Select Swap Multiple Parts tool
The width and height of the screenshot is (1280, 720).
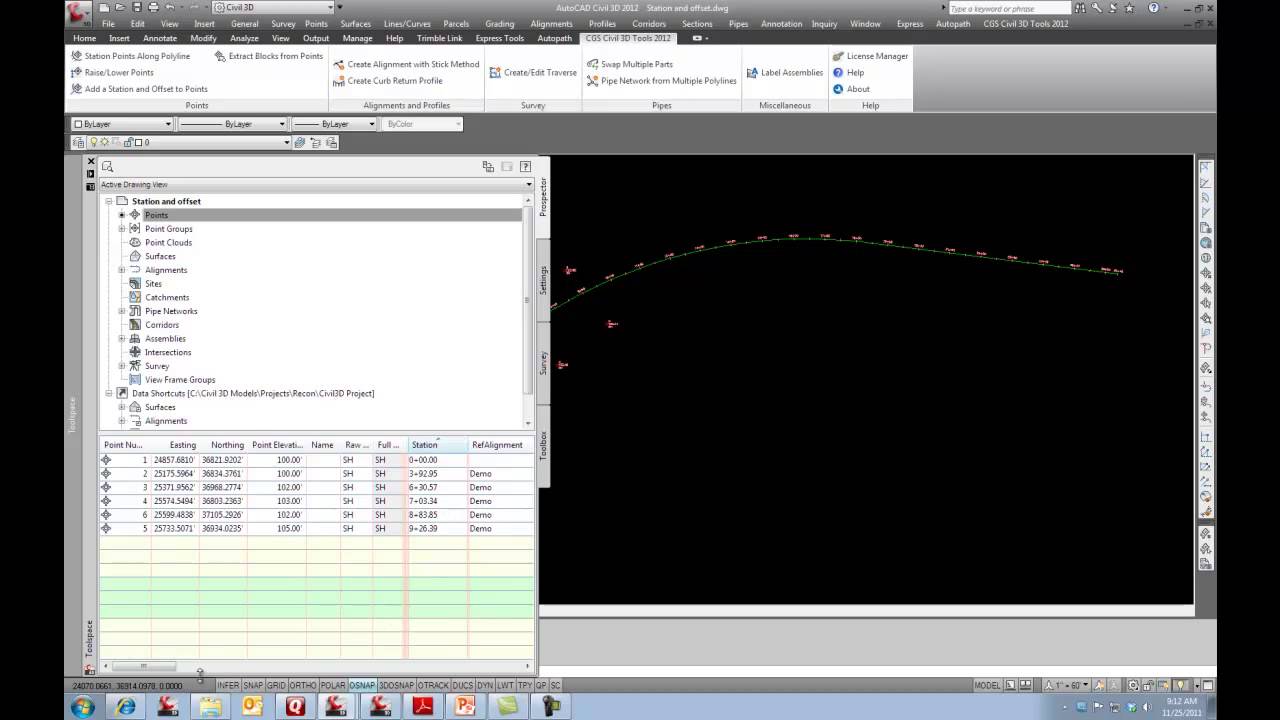(630, 64)
